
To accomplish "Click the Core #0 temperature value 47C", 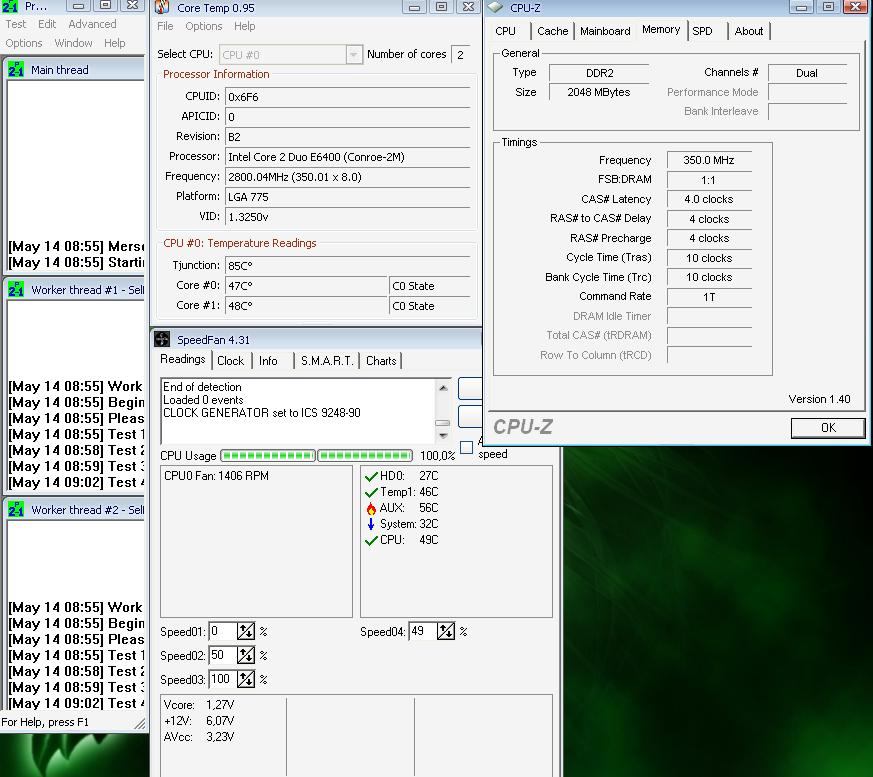I will [306, 286].
